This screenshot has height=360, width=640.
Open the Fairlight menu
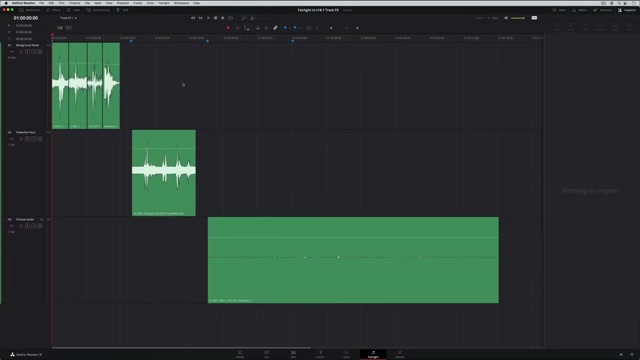click(x=164, y=3)
